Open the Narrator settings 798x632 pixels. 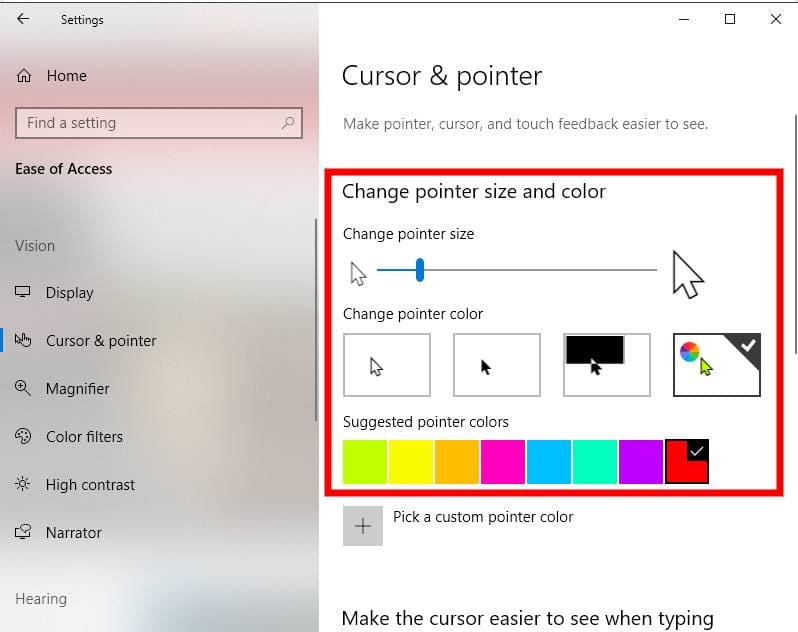tap(74, 533)
